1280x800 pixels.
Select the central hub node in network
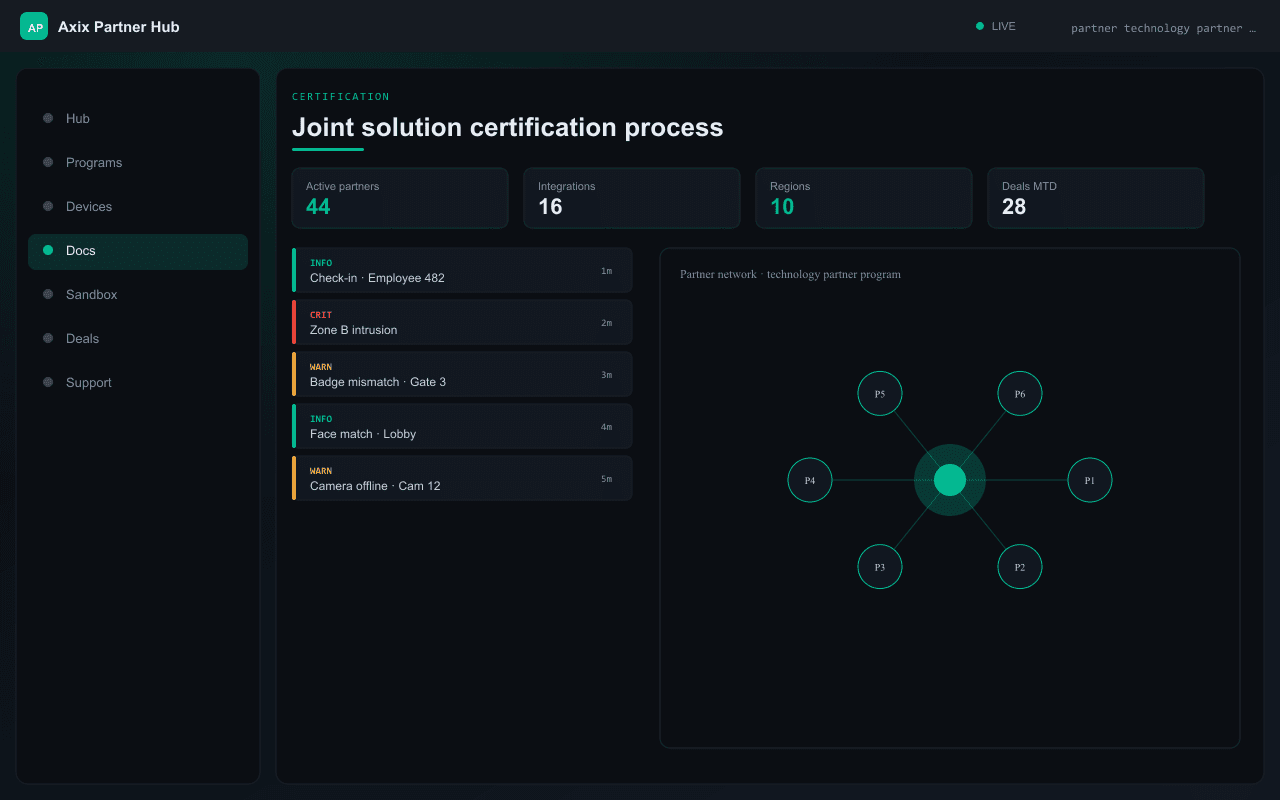click(x=950, y=480)
